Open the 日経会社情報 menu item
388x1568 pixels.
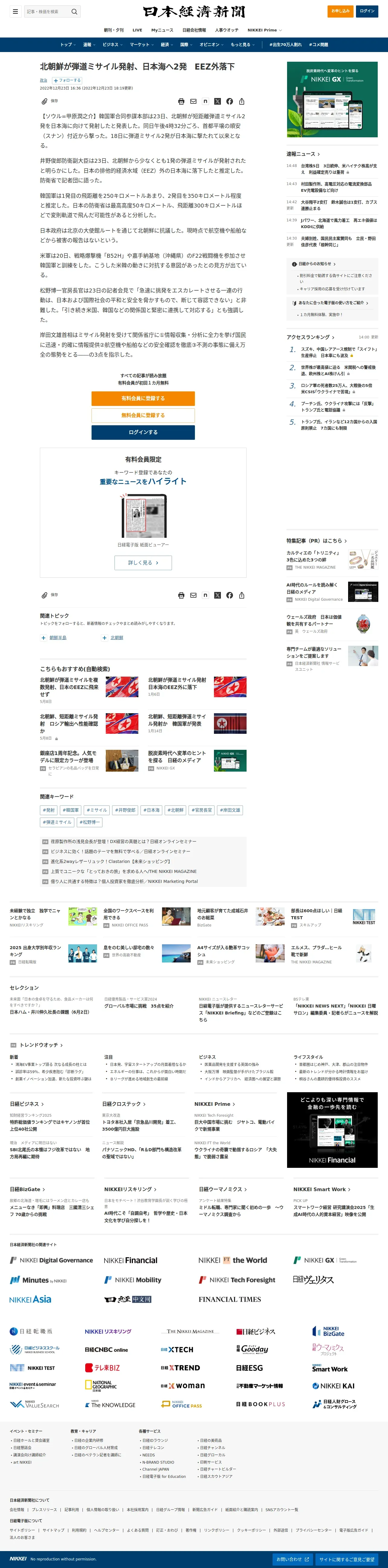pos(194,30)
